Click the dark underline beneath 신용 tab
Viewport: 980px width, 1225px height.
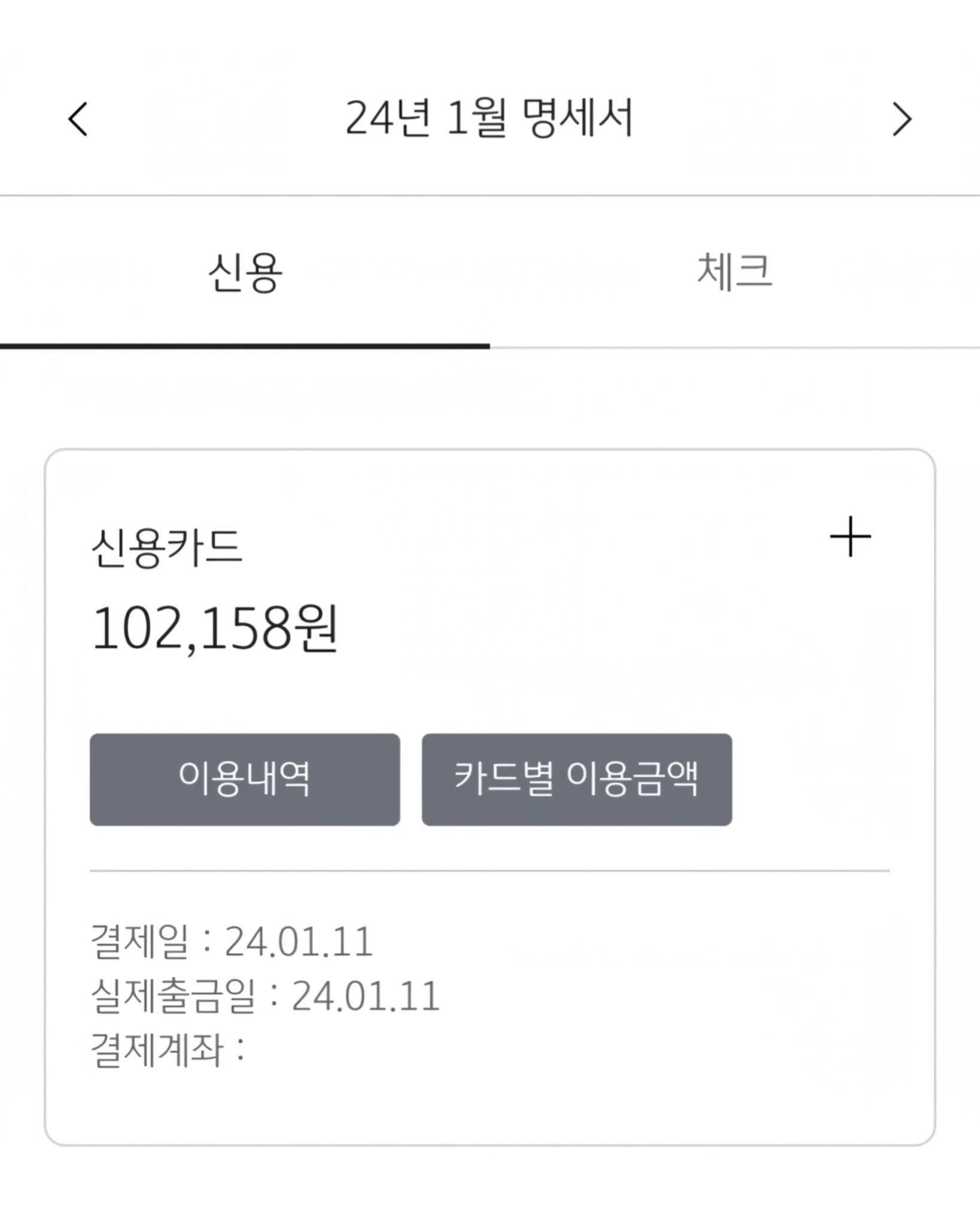click(x=245, y=346)
